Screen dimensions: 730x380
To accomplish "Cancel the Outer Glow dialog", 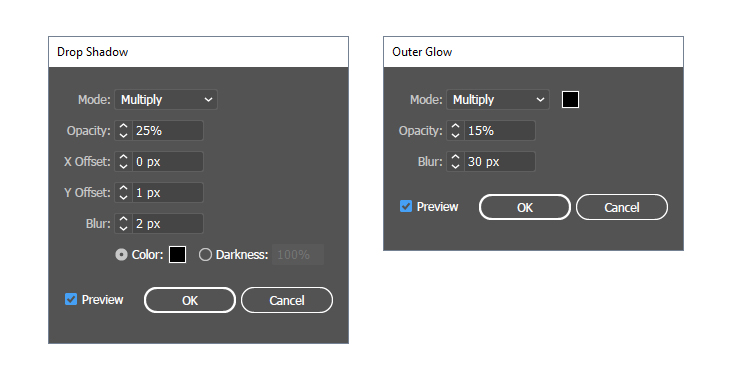I will pyautogui.click(x=622, y=207).
